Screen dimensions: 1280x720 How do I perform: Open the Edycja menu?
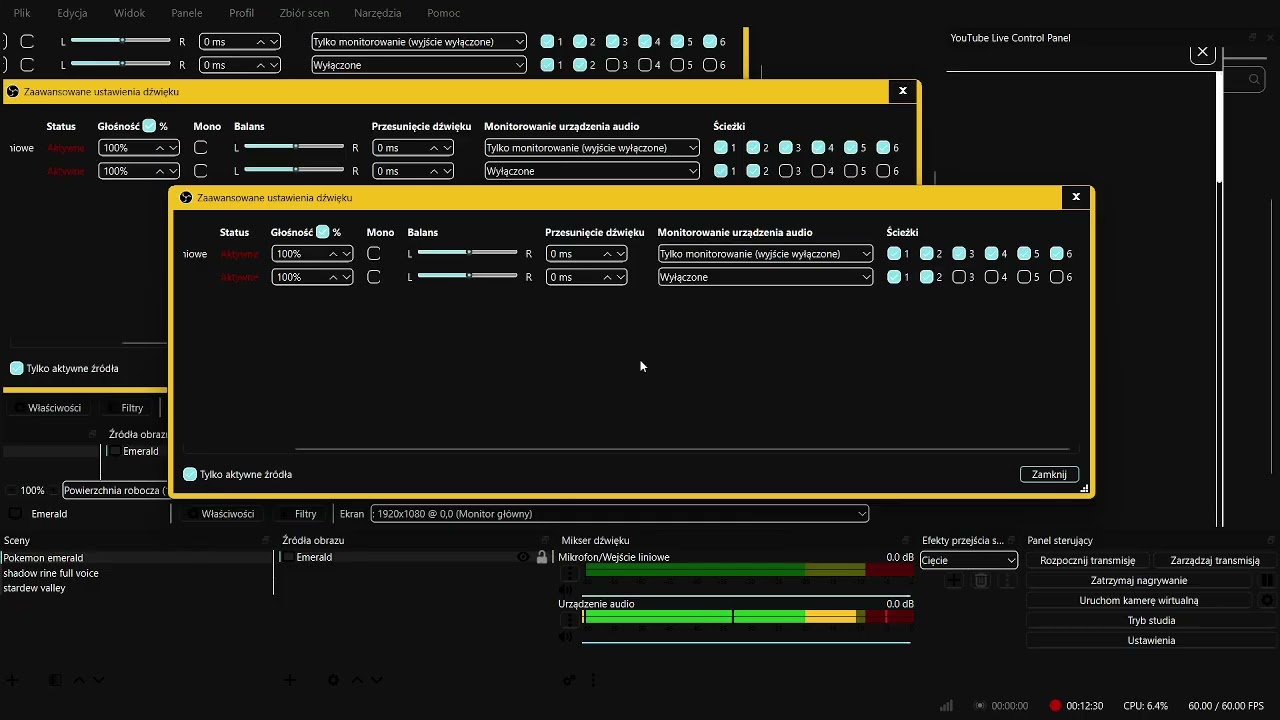point(72,13)
